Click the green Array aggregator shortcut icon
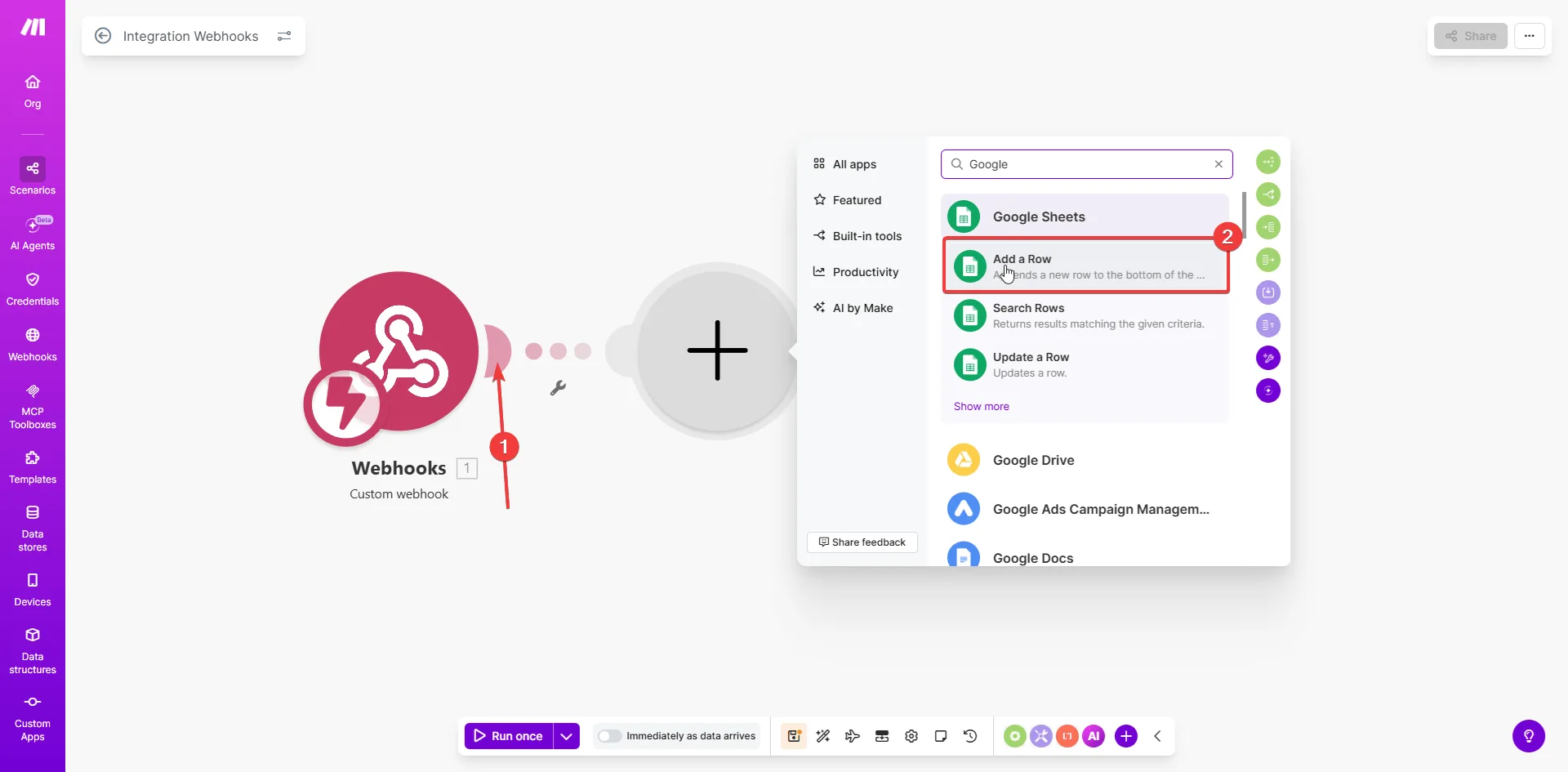The image size is (1568, 772). (x=1268, y=260)
